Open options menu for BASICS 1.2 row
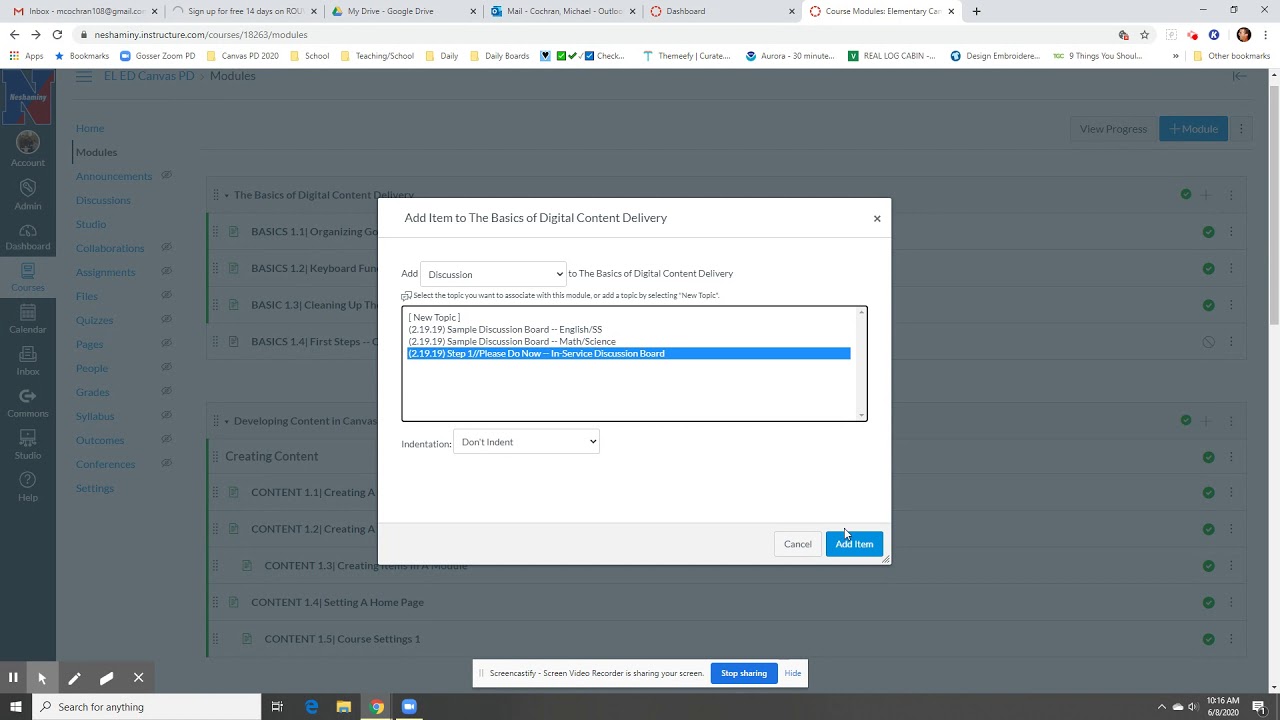This screenshot has height=720, width=1280. pos(1231,268)
